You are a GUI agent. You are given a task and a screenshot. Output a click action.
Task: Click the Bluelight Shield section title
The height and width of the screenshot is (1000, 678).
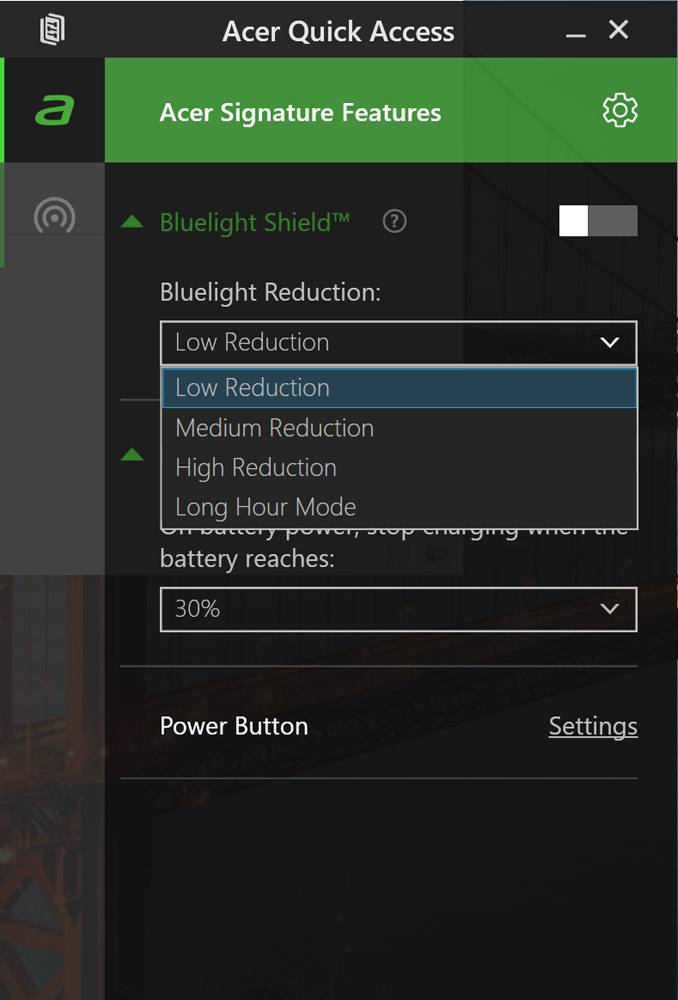point(254,222)
